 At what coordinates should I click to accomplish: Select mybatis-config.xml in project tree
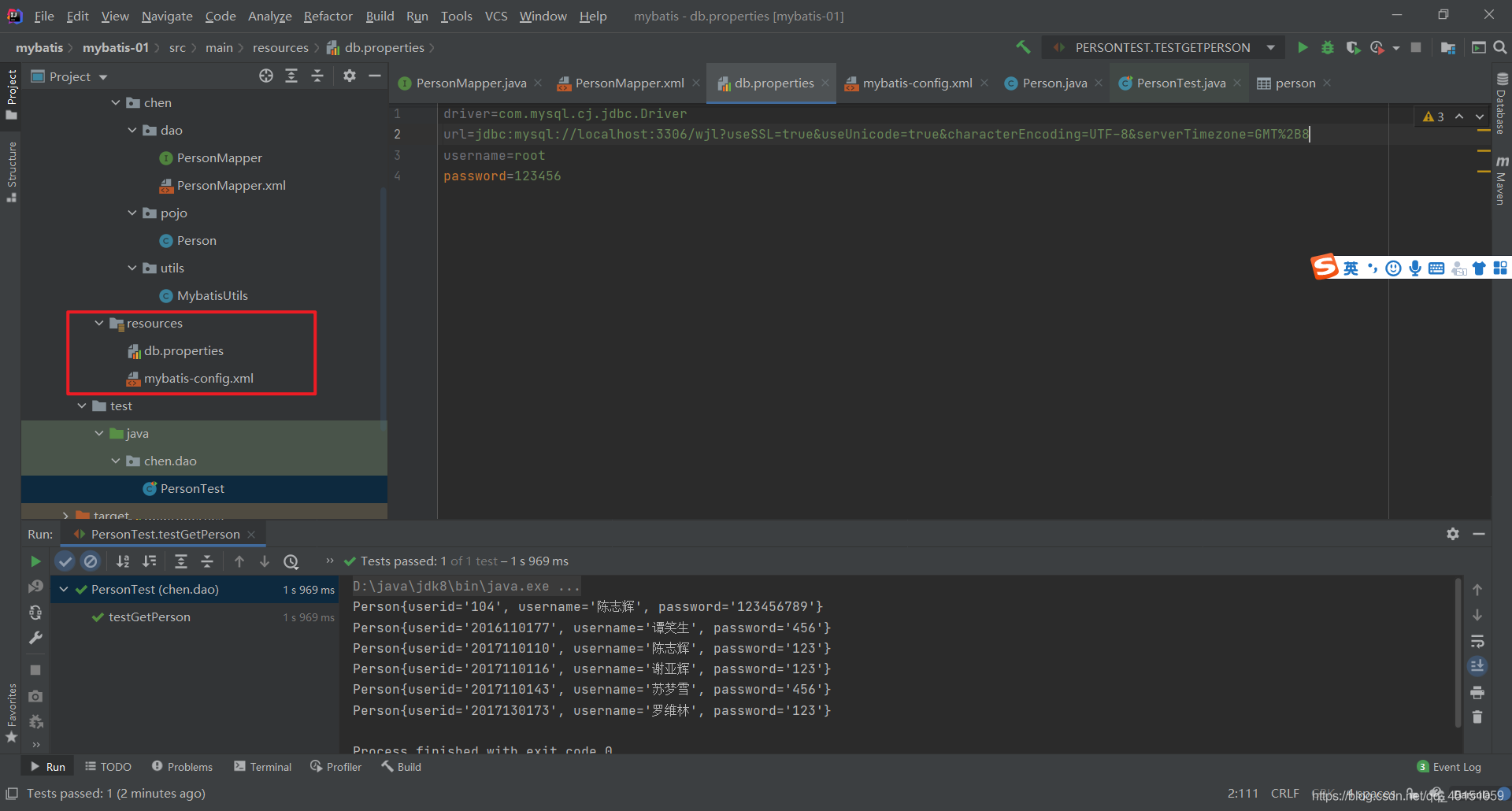pos(190,379)
